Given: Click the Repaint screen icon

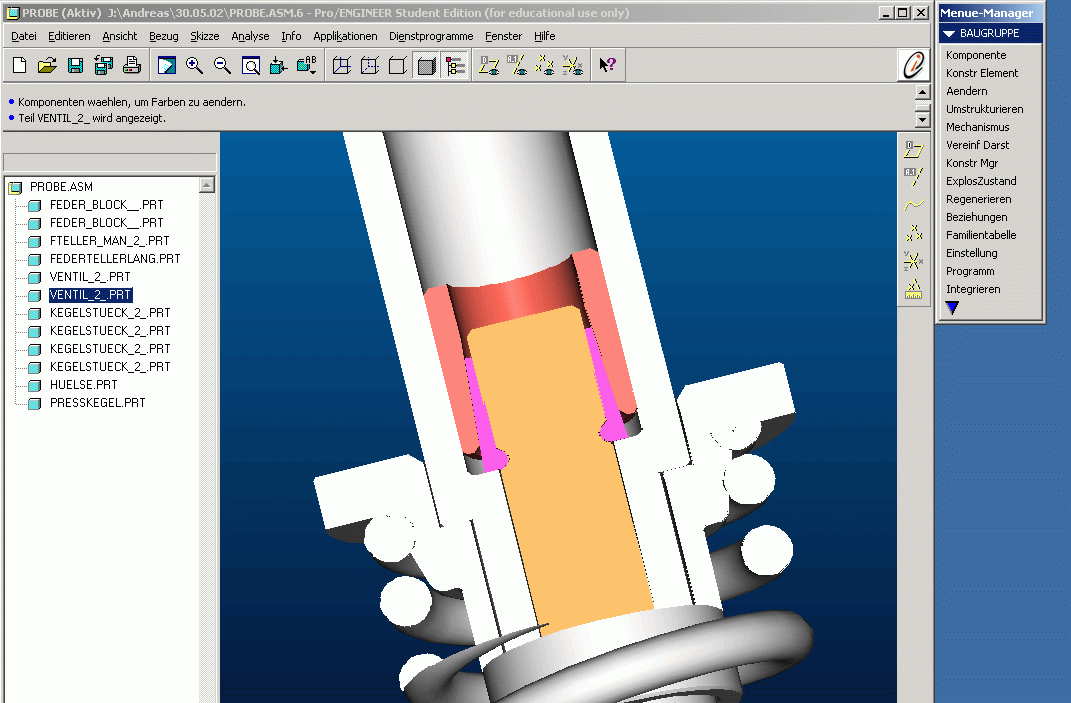Looking at the screenshot, I should [166, 66].
